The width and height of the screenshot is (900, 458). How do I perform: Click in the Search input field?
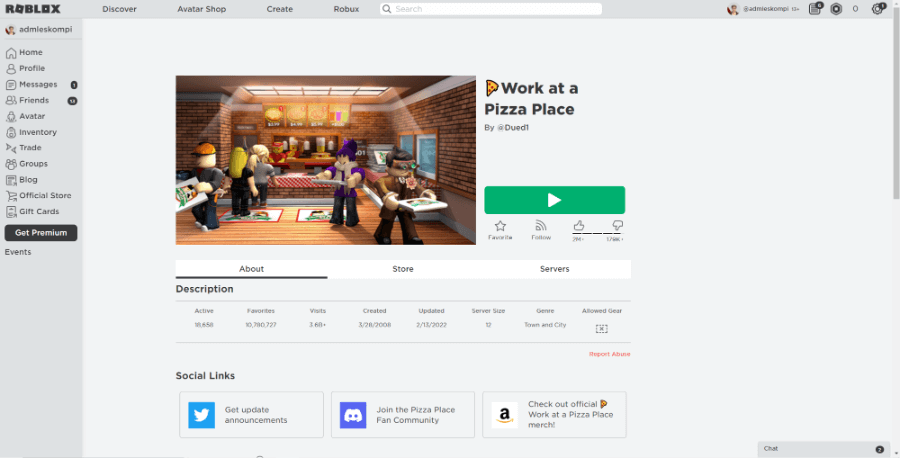coord(491,9)
